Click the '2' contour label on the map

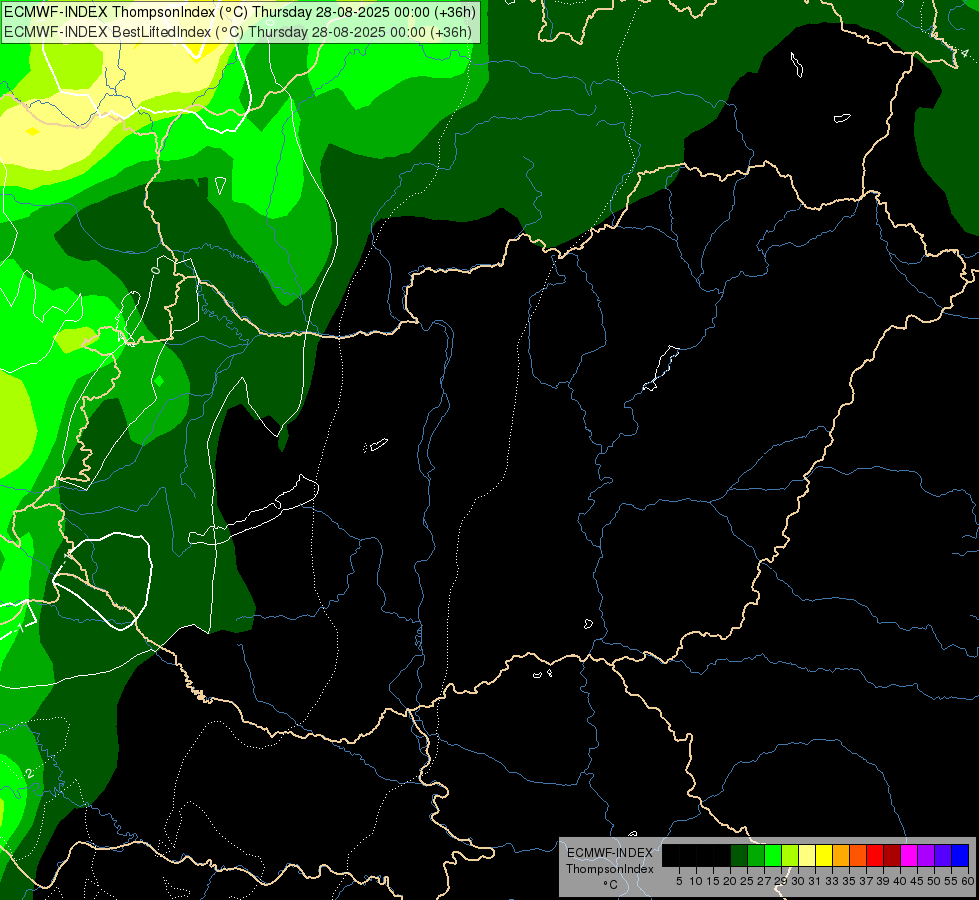click(x=29, y=773)
